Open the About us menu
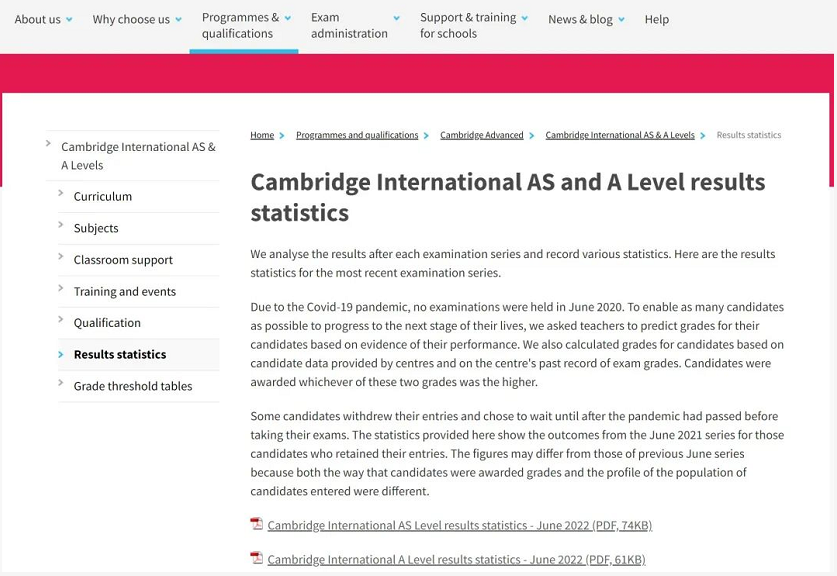The width and height of the screenshot is (837, 576). (37, 19)
